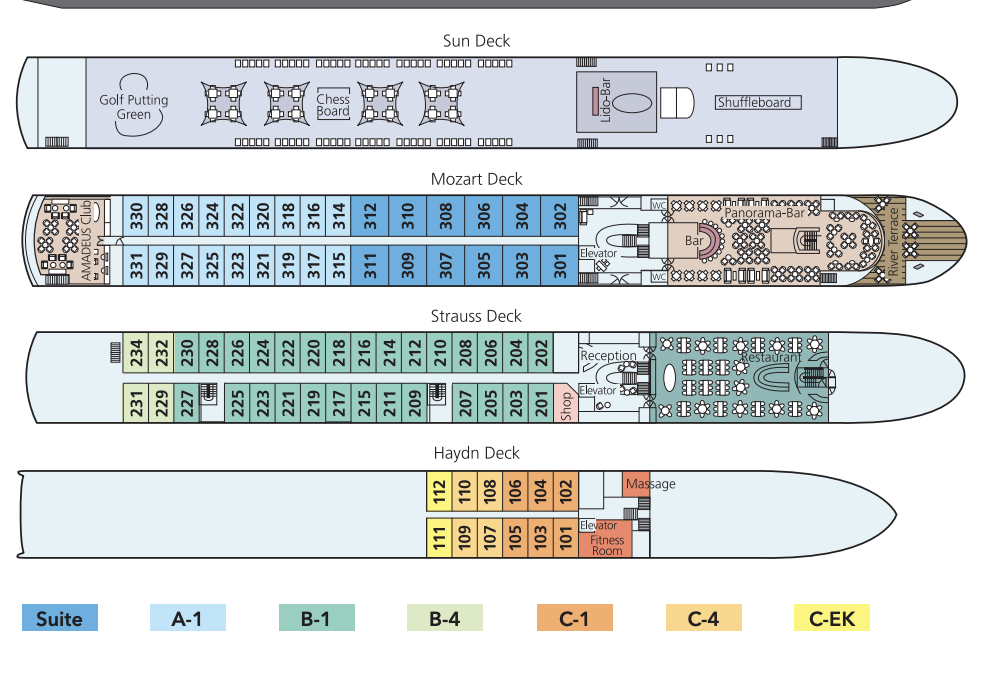Click the Bar counter in Panorama-Bar
The width and height of the screenshot is (990, 680).
click(x=694, y=241)
